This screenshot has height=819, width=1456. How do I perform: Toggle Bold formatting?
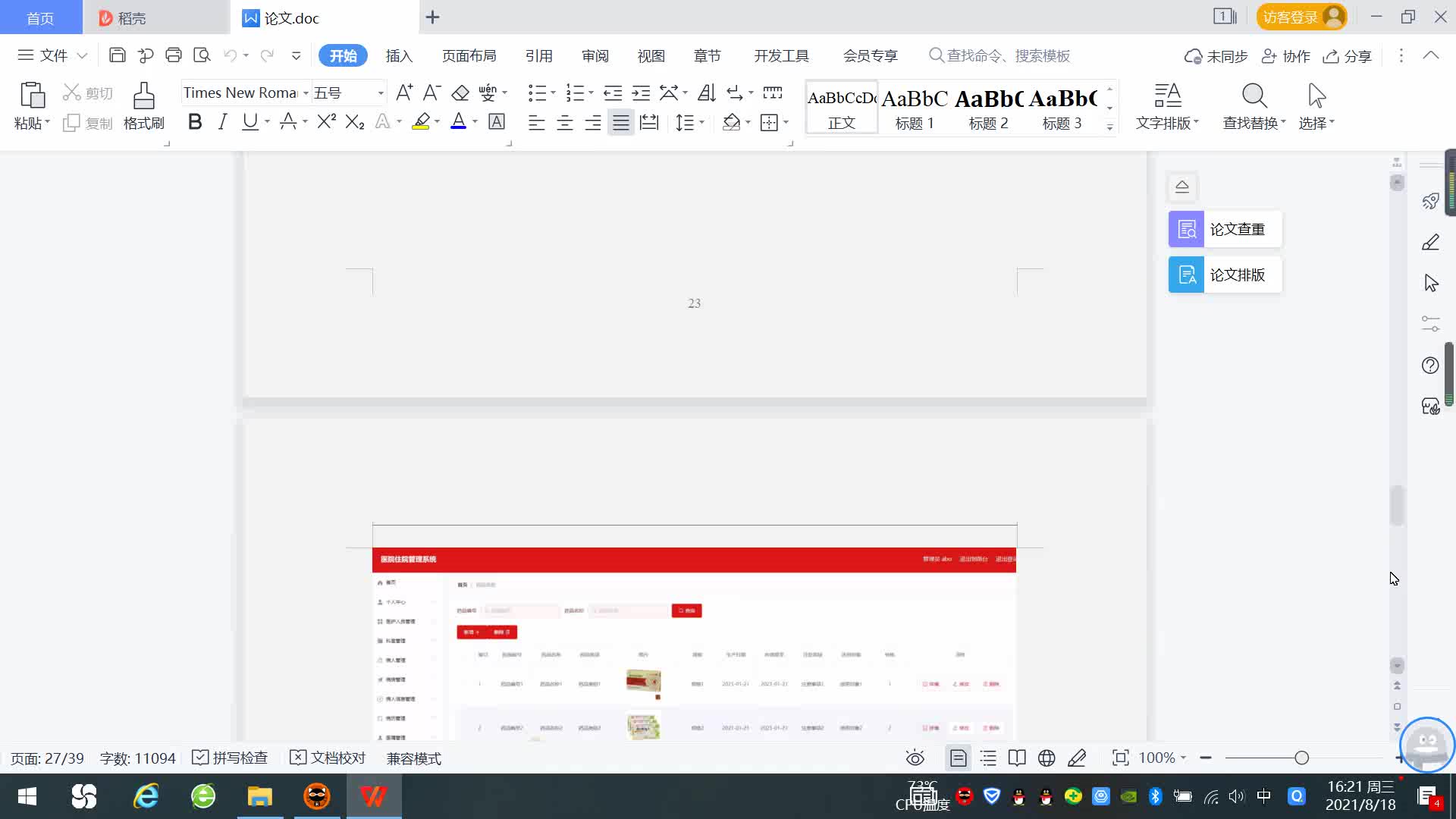point(195,121)
